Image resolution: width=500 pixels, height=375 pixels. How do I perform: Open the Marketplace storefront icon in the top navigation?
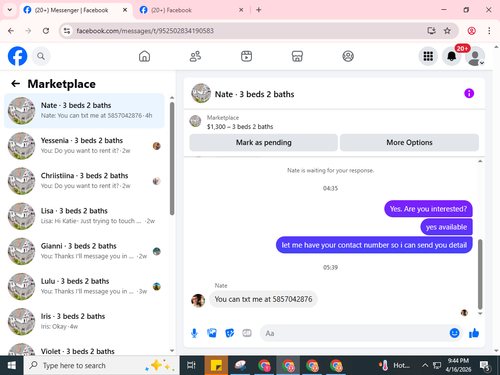click(297, 56)
